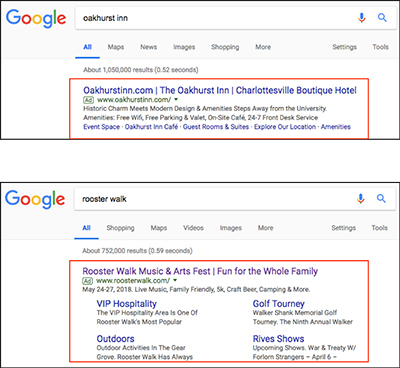The image size is (400, 368).
Task: Switch to Maps tab in rooster walk results
Action: click(159, 228)
